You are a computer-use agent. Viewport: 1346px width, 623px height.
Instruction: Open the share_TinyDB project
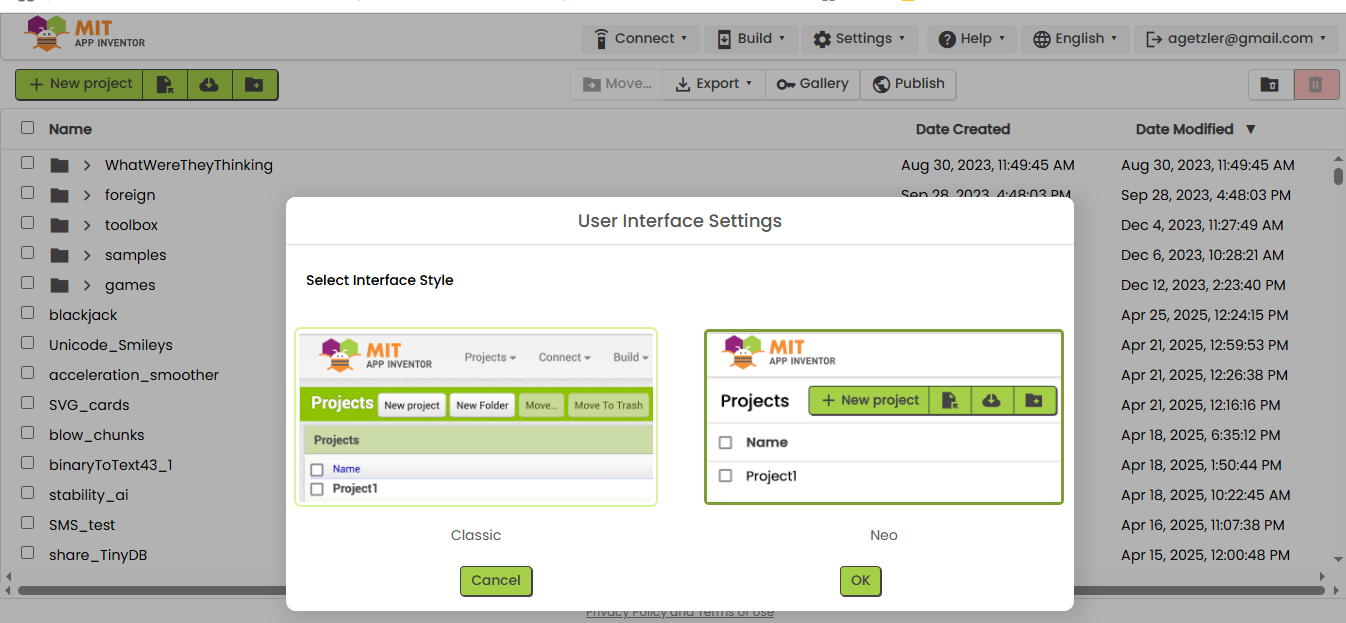pos(98,555)
